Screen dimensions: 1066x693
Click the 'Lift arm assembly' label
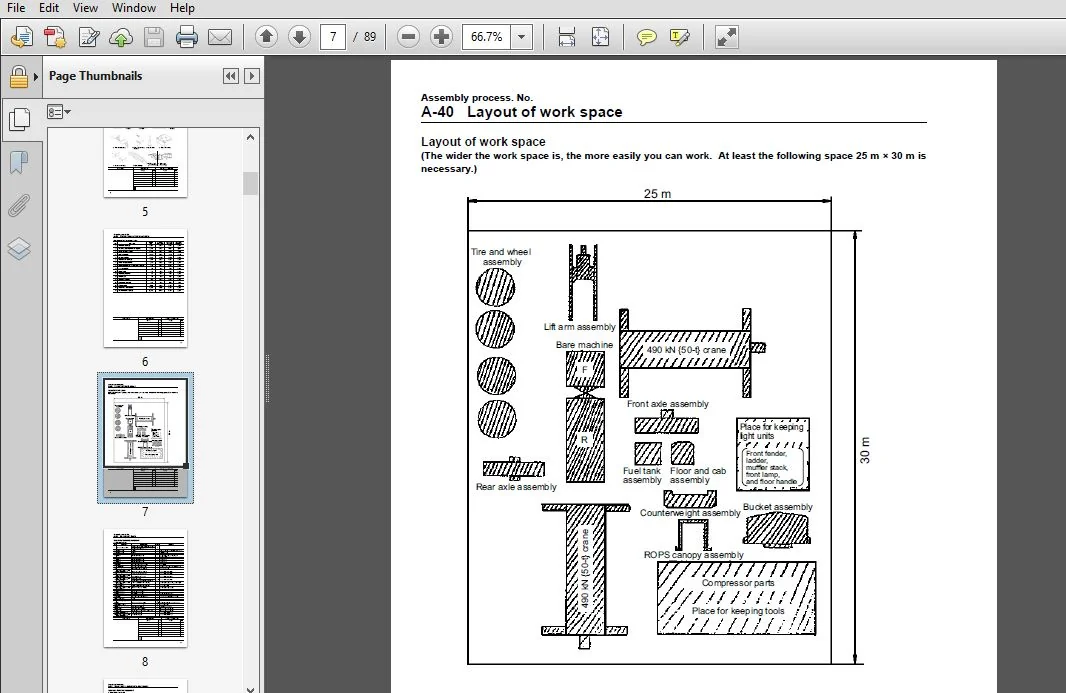(579, 327)
